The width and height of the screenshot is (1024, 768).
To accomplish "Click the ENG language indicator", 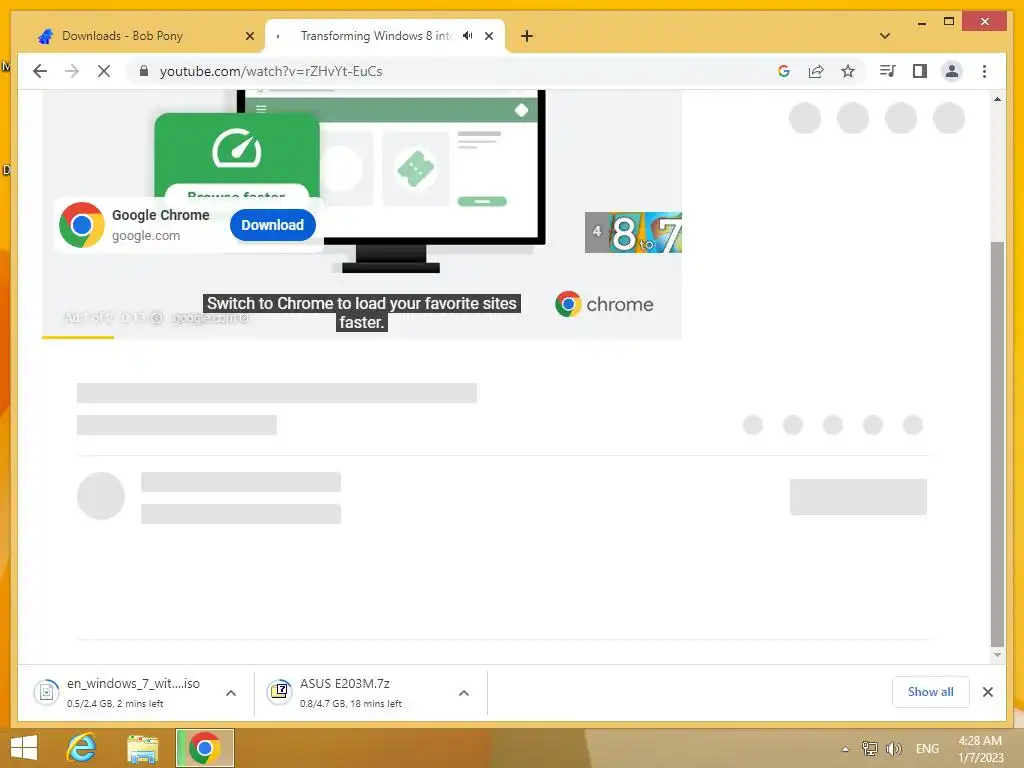I will pyautogui.click(x=927, y=748).
